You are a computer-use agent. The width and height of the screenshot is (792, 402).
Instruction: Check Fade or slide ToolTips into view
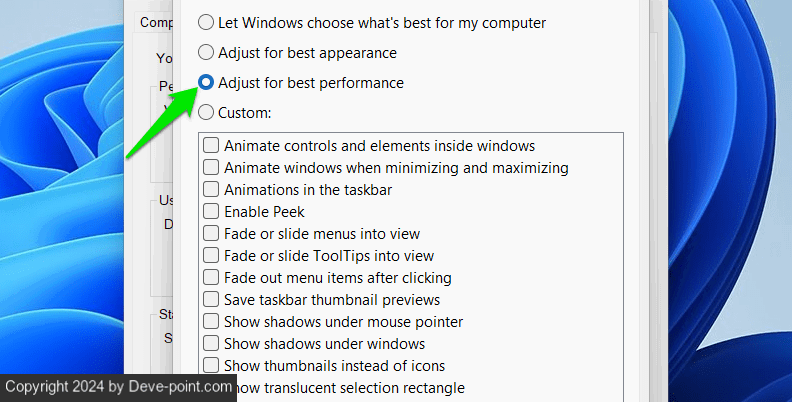click(212, 256)
